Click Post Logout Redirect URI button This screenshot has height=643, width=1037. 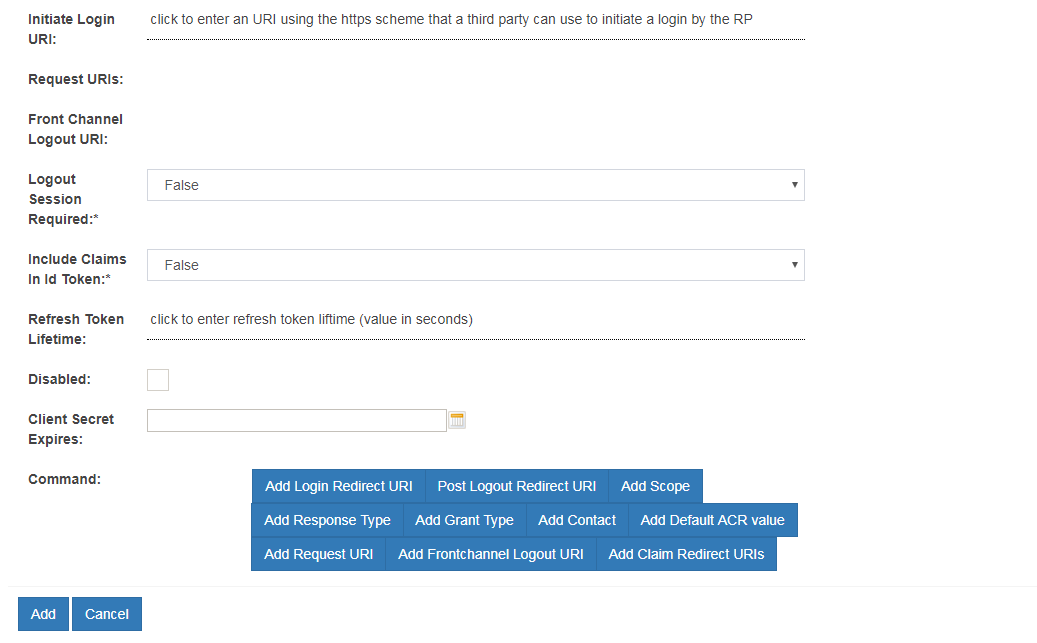tap(516, 487)
